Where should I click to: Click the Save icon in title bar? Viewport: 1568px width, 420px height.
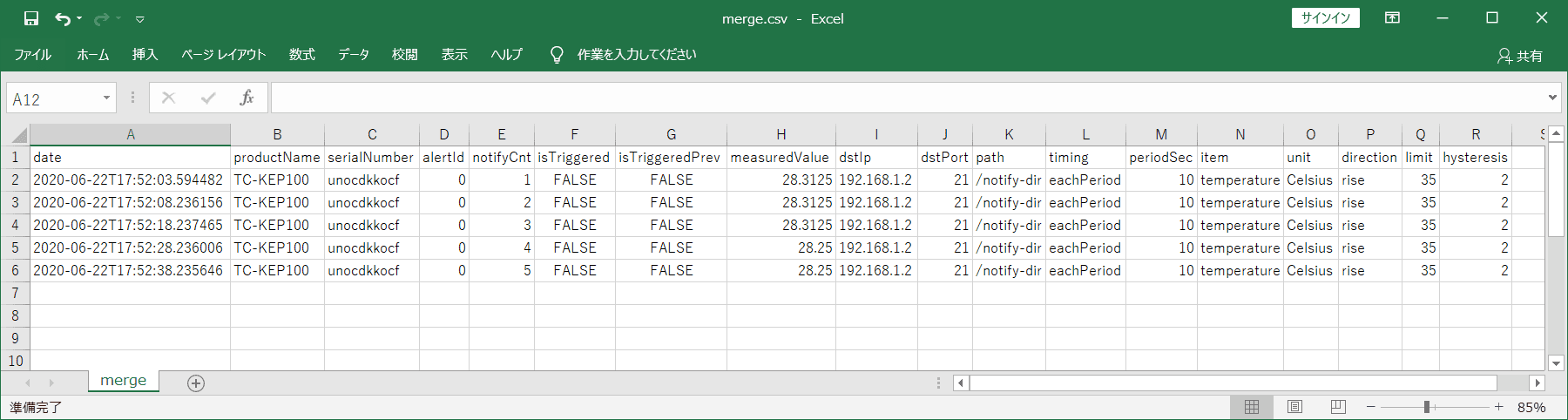[31, 18]
